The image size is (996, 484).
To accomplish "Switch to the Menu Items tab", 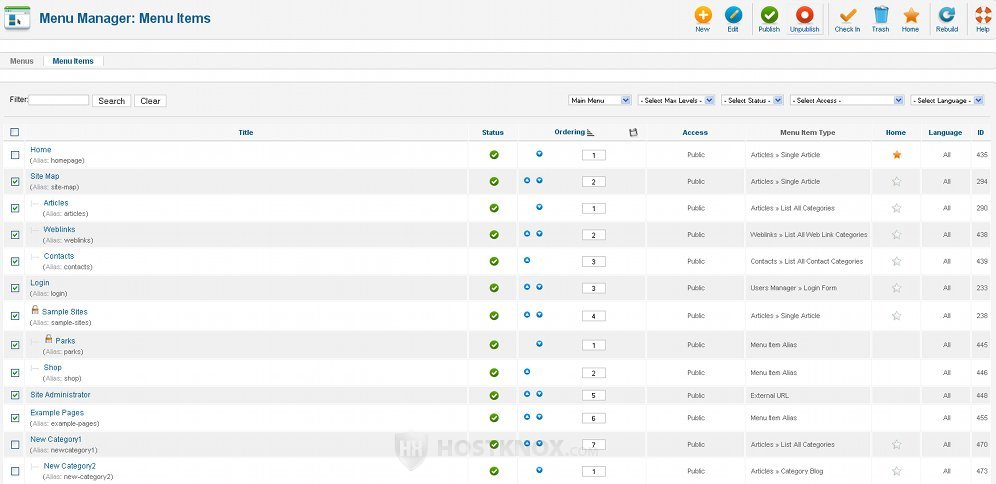I will tap(73, 61).
